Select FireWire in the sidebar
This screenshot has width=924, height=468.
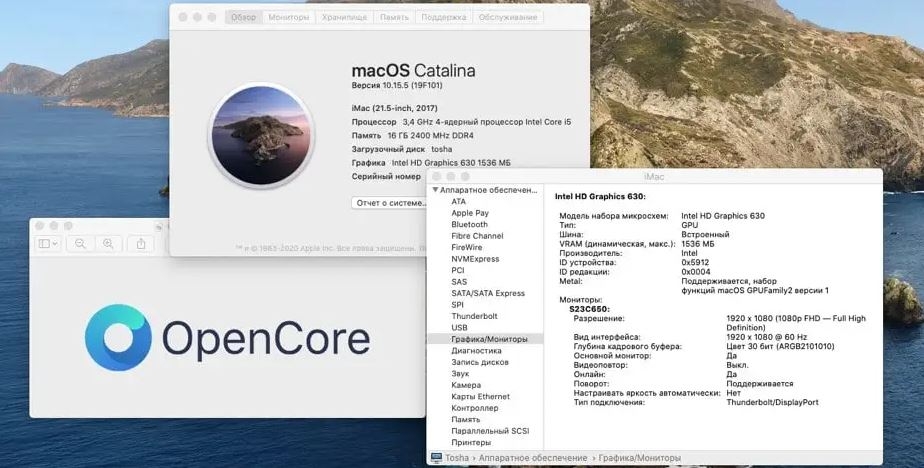[x=467, y=248]
